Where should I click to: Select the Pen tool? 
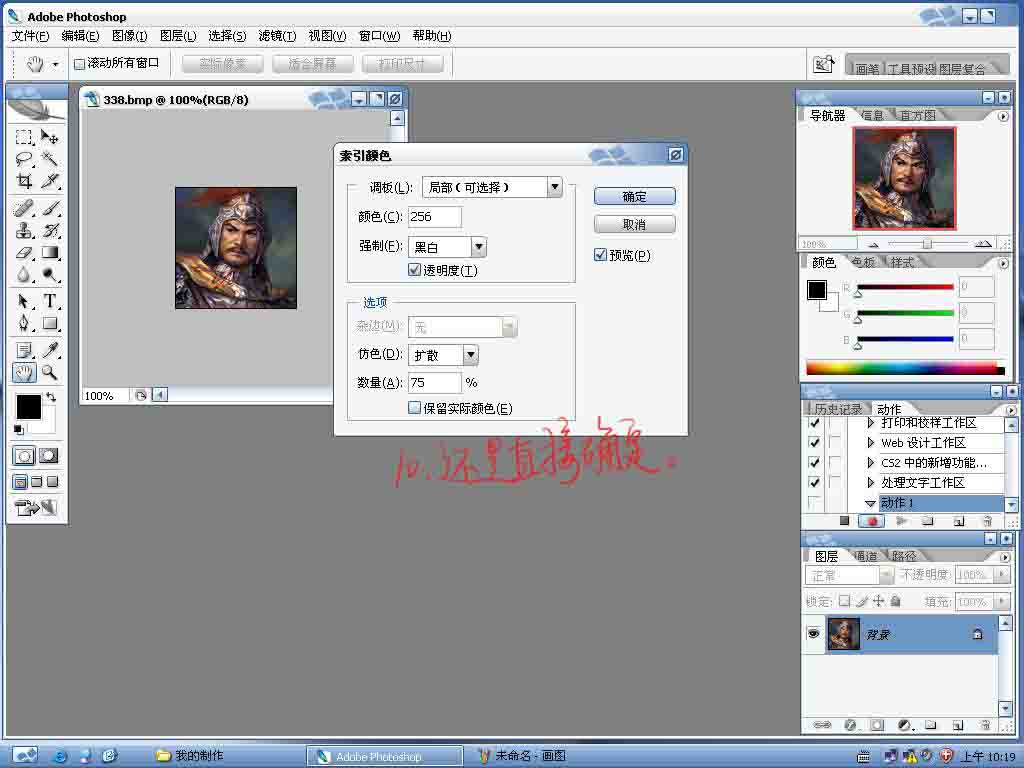pos(24,324)
